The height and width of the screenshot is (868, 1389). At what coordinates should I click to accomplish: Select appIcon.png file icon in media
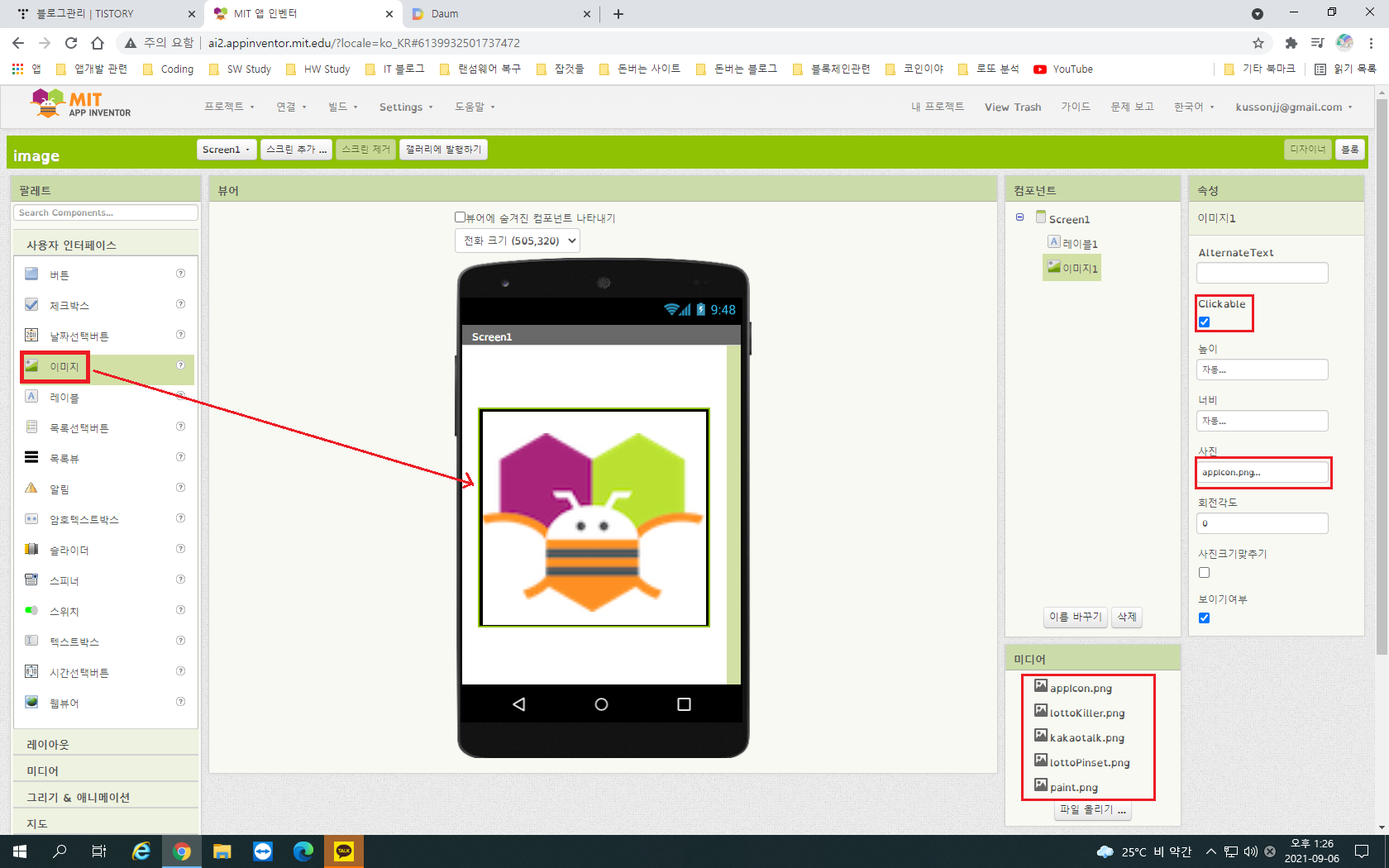[1041, 686]
